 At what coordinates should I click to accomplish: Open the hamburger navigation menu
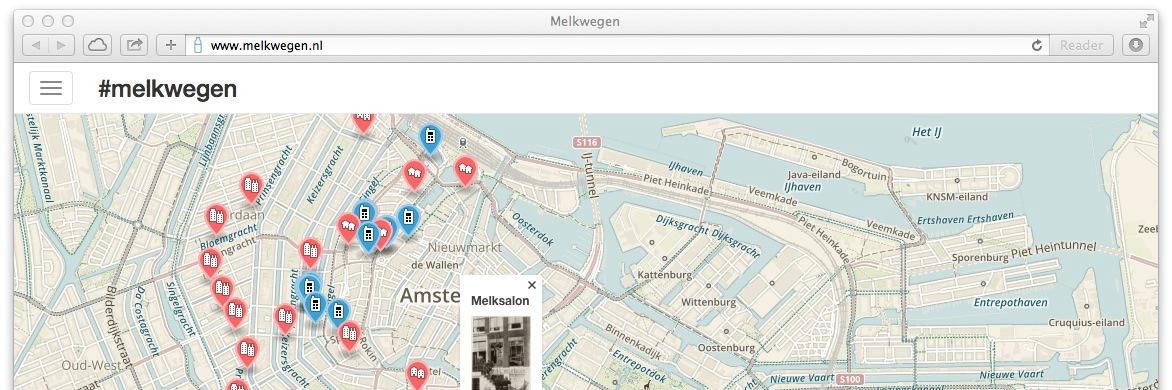[x=51, y=88]
